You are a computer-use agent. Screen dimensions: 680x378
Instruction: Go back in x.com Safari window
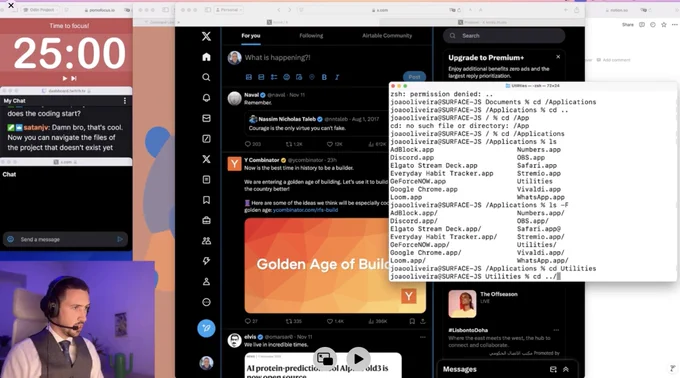point(278,10)
